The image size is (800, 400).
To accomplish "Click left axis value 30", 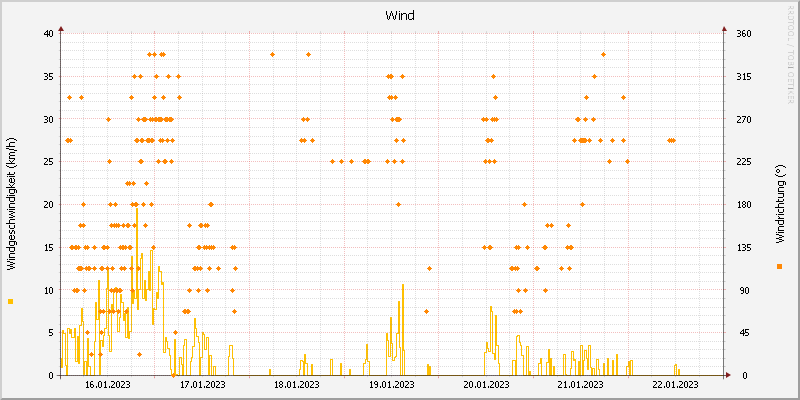I will click(x=48, y=119).
